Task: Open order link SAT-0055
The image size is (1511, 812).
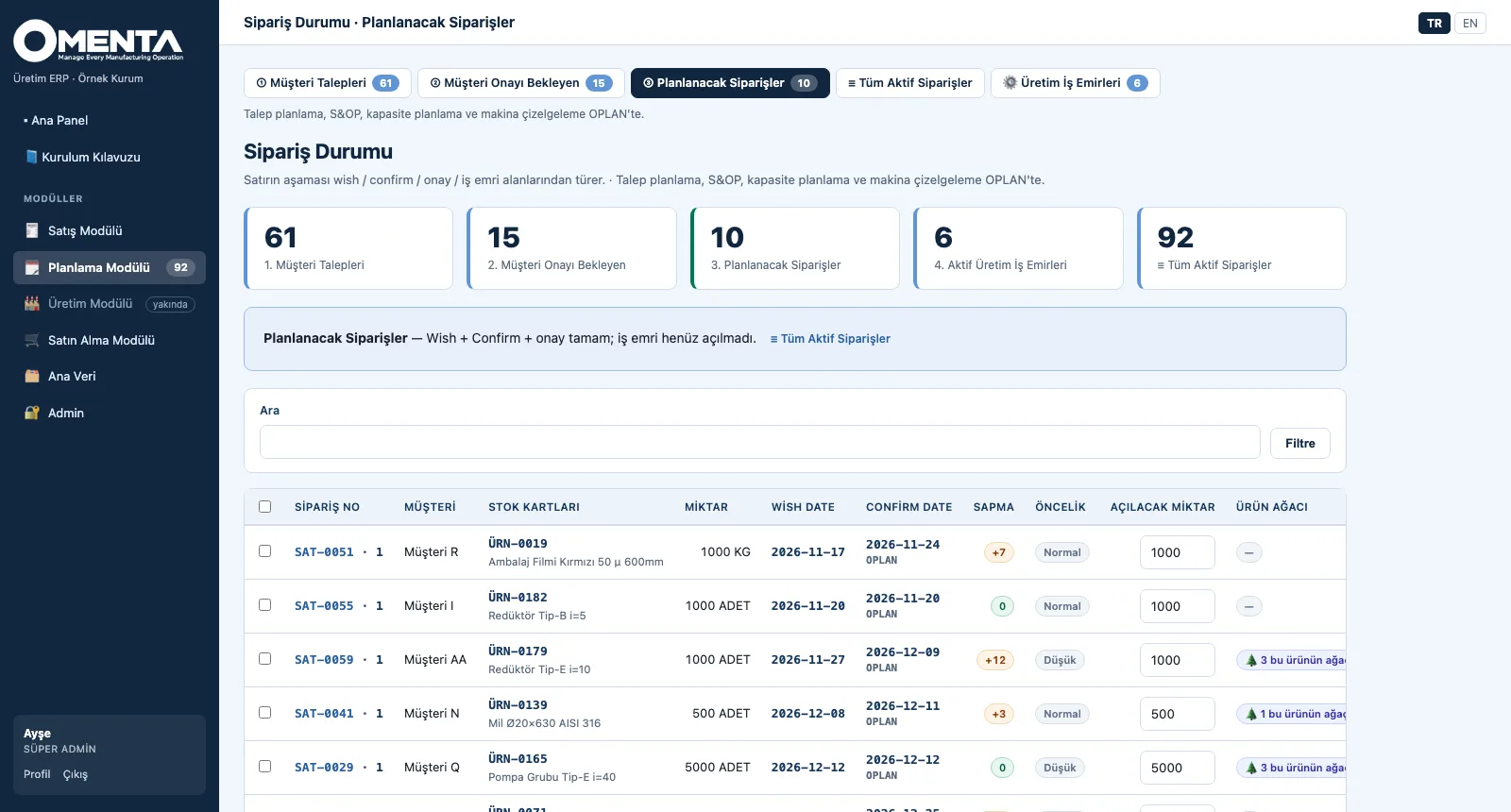Action: (324, 606)
